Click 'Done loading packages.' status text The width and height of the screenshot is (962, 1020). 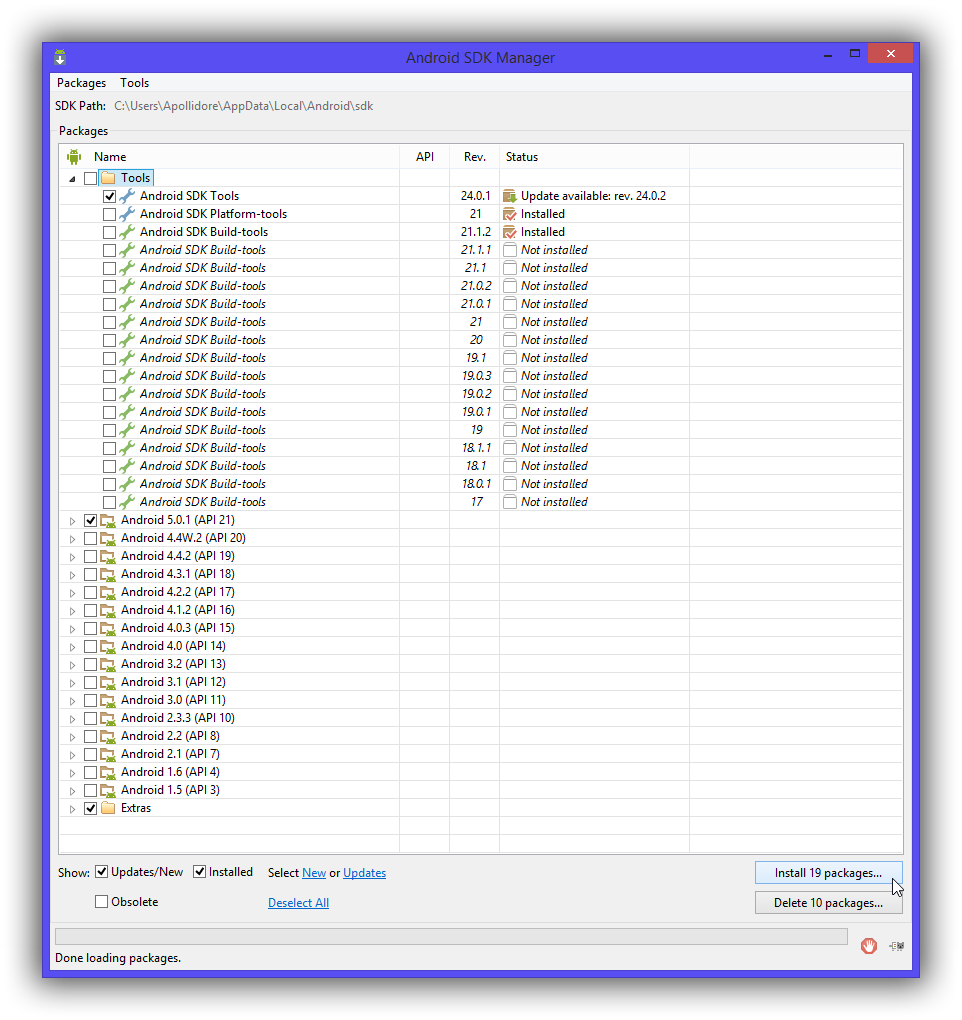click(118, 958)
